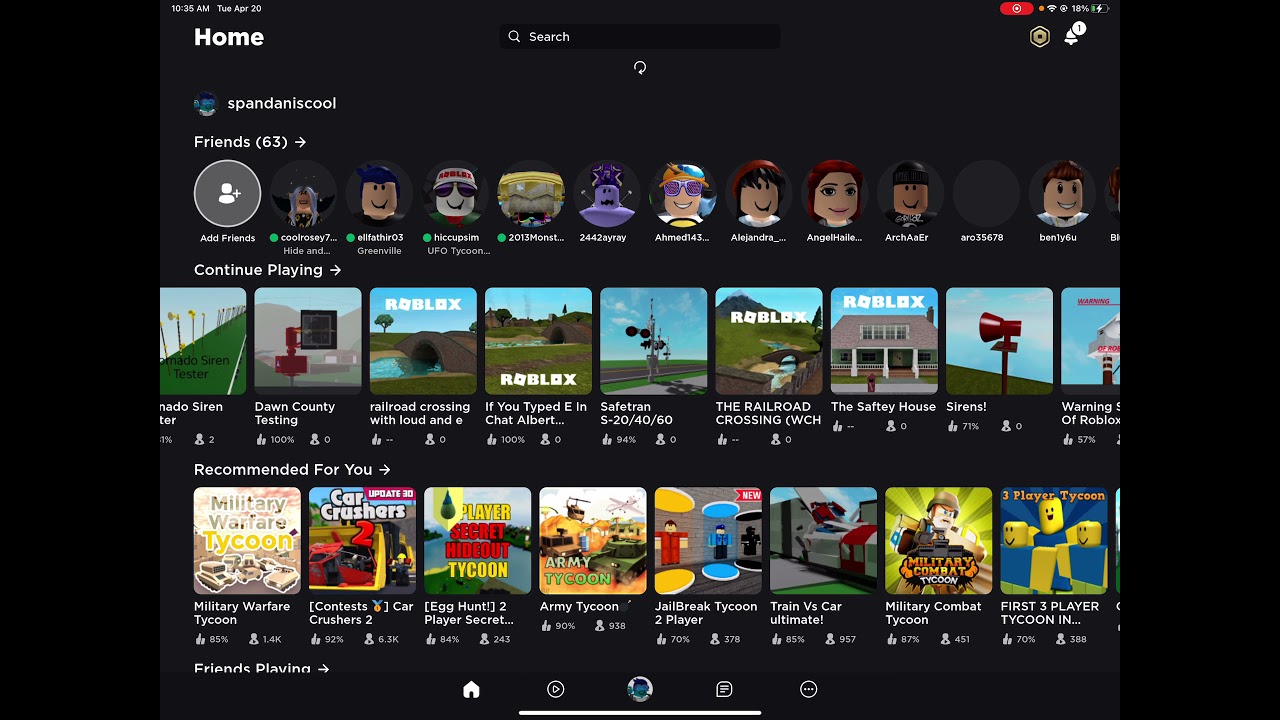The image size is (1280, 720).
Task: Tap the search magnifier icon
Action: click(x=514, y=37)
